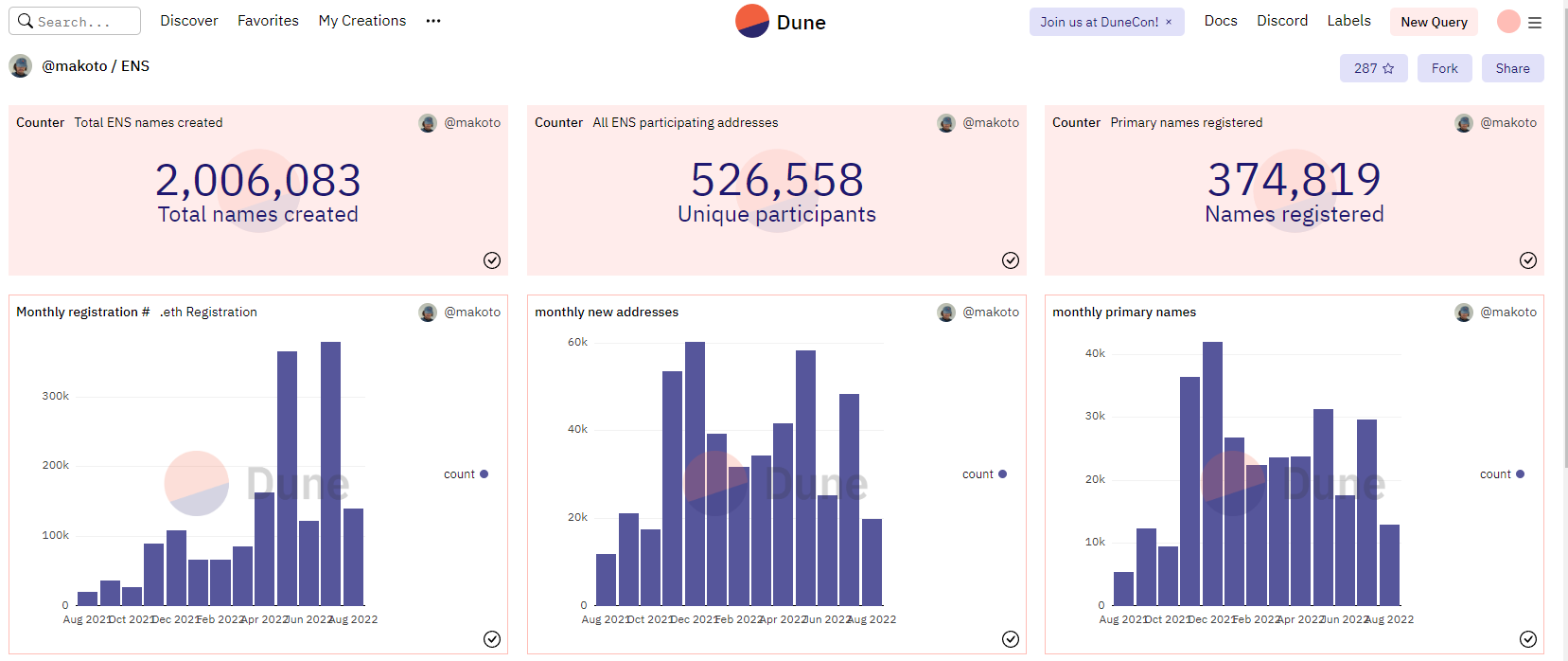Click the checkmark on All ENS participating addresses card

[1011, 260]
